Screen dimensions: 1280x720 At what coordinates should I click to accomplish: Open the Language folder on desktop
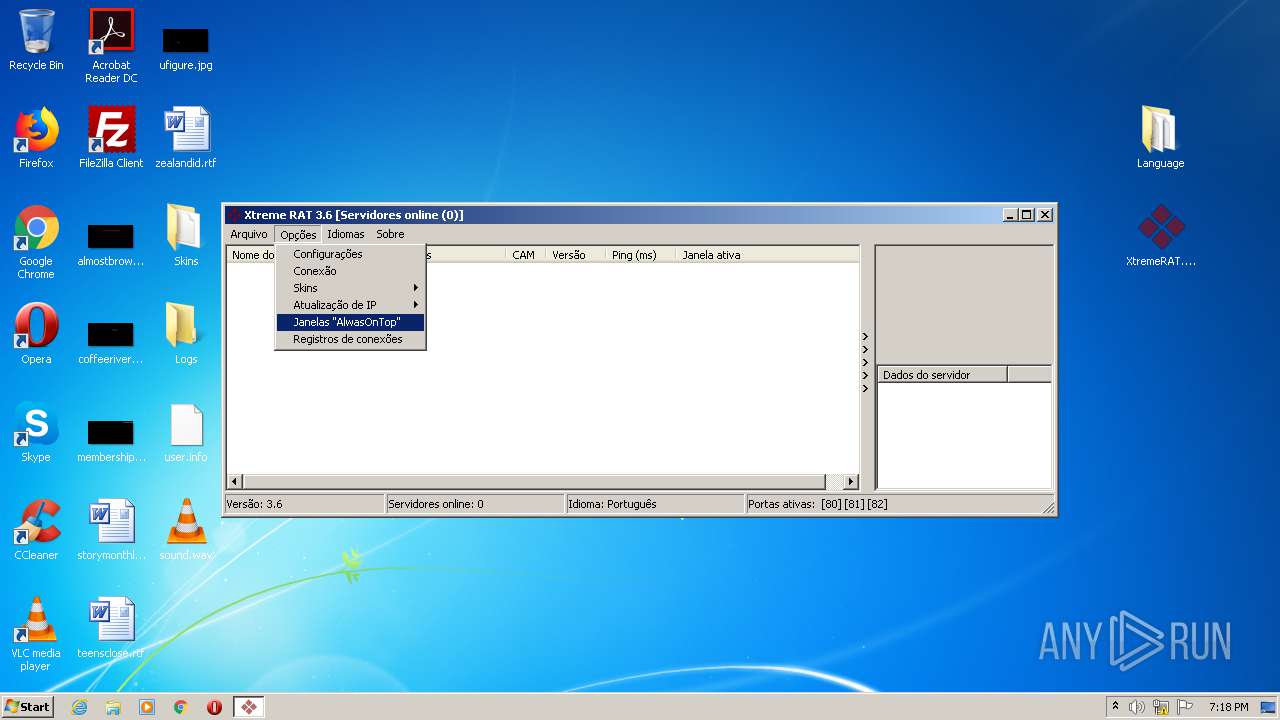tap(1160, 138)
